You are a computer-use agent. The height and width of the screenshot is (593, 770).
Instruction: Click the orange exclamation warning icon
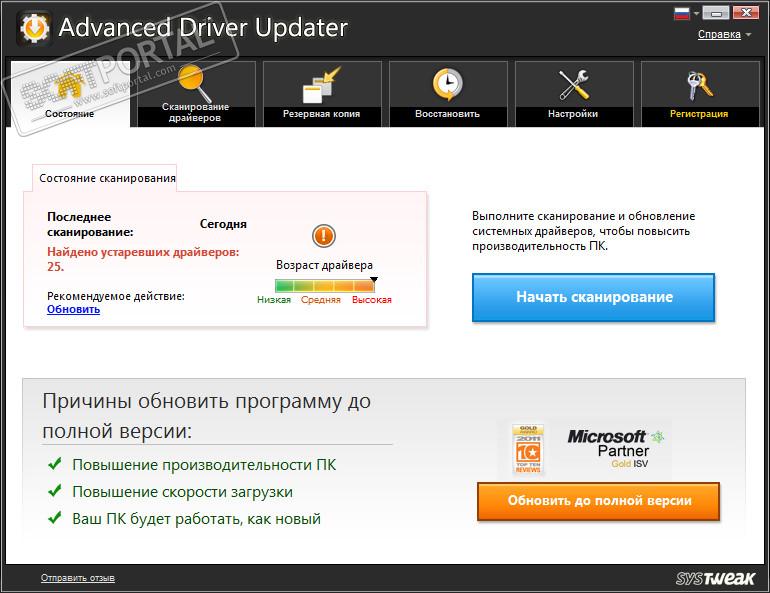click(324, 236)
